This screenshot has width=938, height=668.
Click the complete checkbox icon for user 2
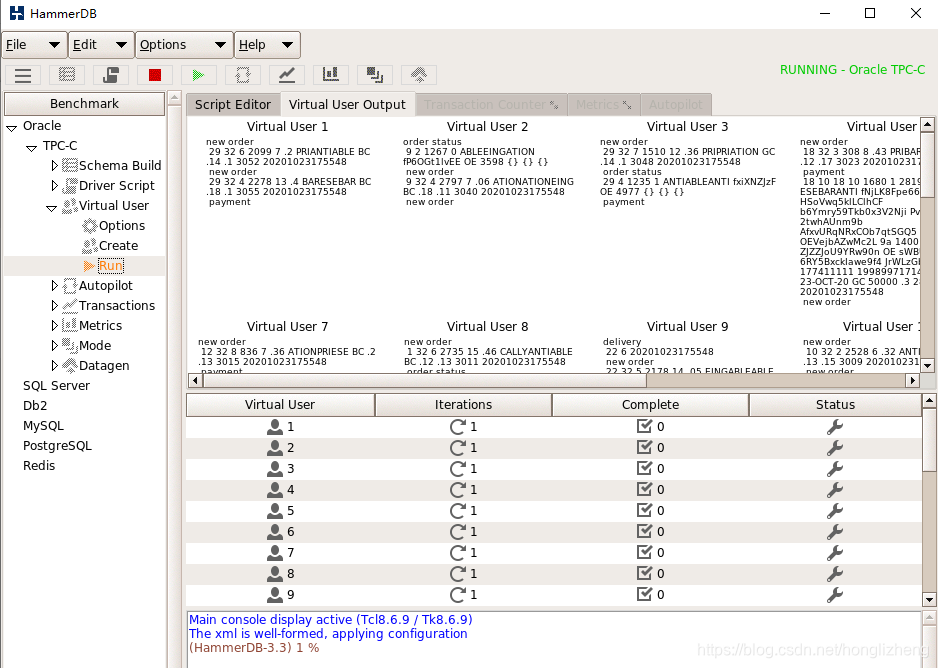[645, 447]
